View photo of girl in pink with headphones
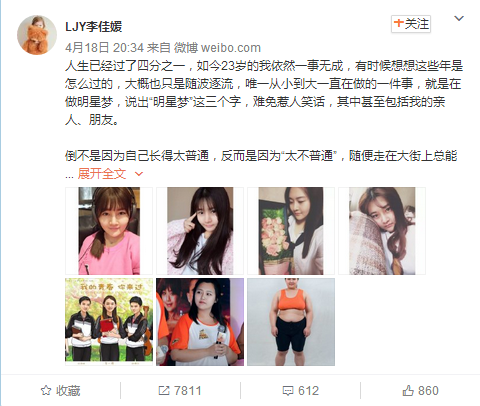The height and width of the screenshot is (406, 480). click(x=109, y=231)
